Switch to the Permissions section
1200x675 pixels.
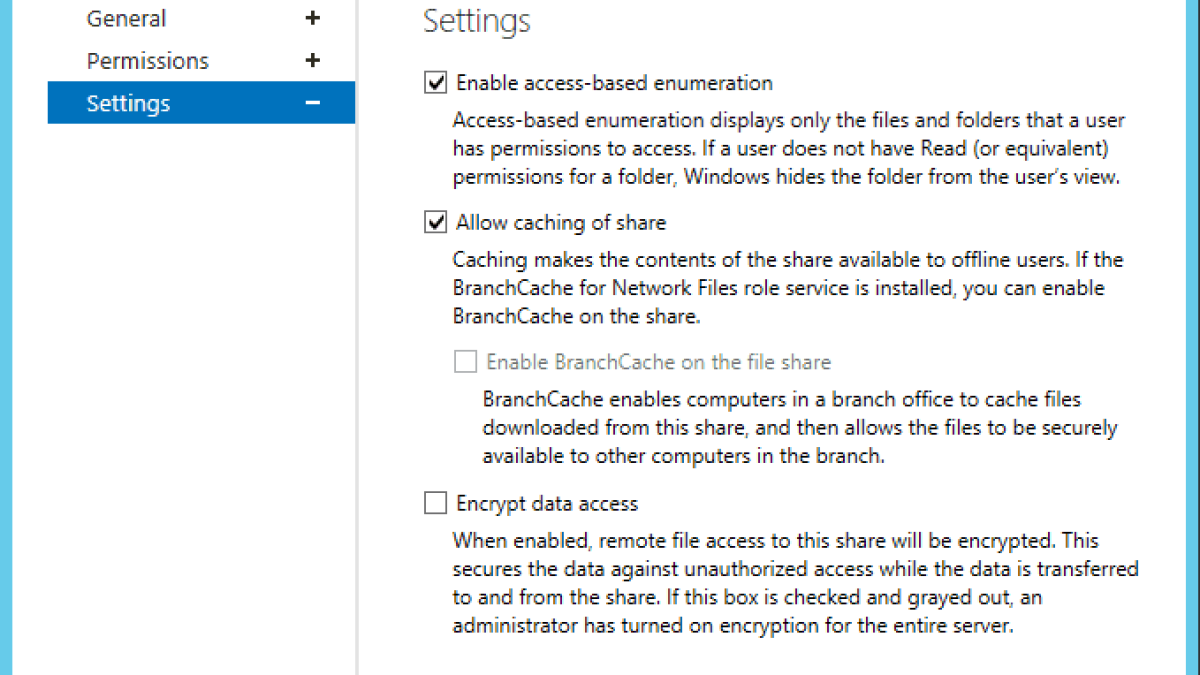click(147, 61)
